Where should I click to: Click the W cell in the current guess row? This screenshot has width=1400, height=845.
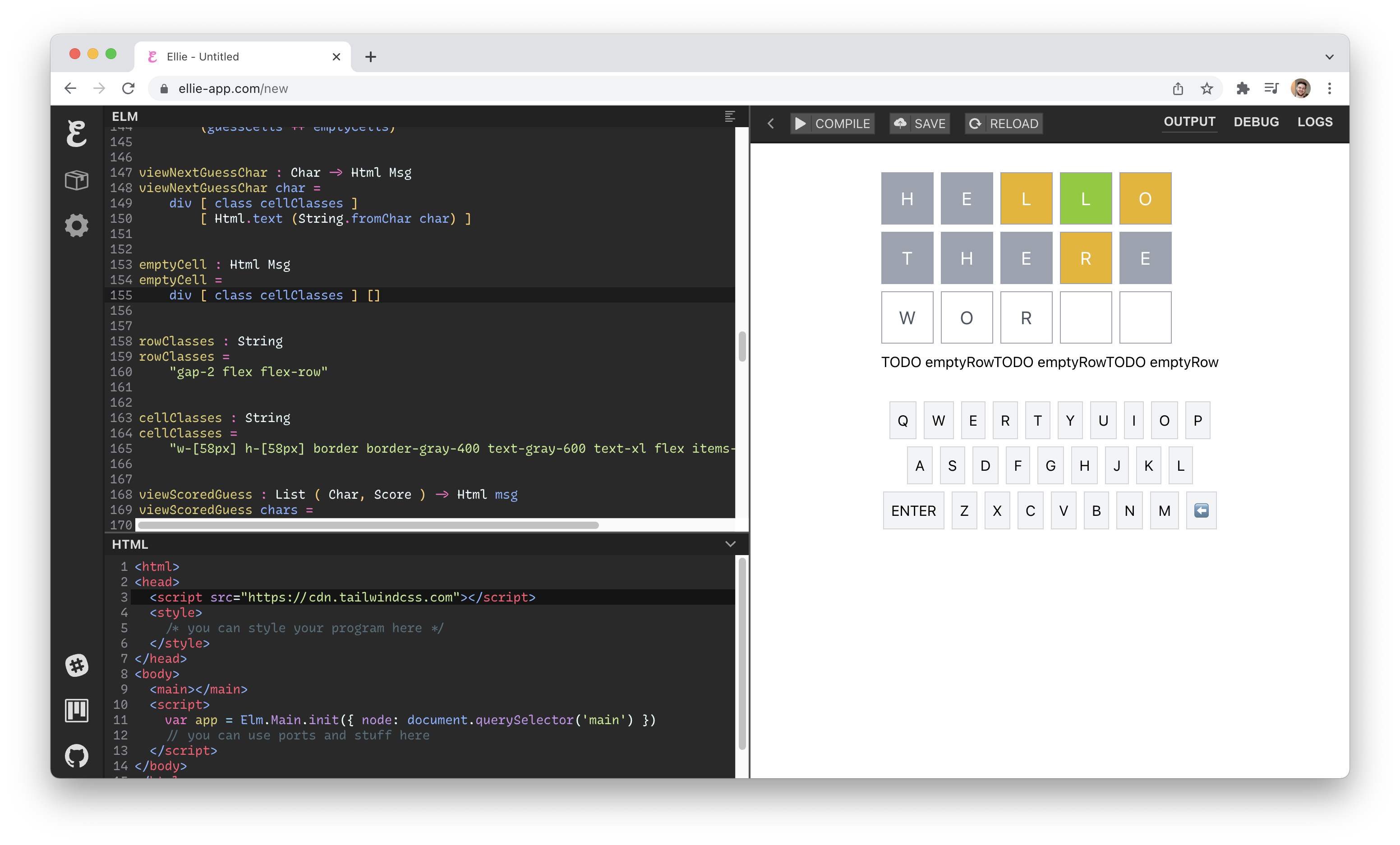pyautogui.click(x=907, y=317)
